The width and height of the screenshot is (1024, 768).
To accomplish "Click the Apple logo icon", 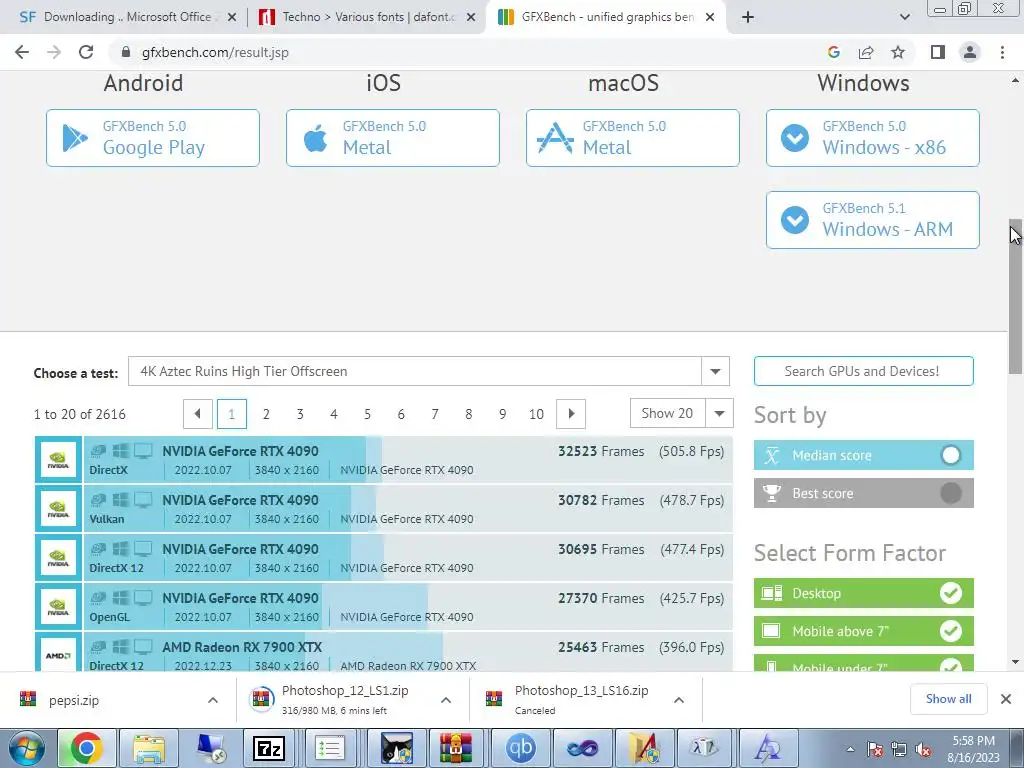I will (x=315, y=138).
